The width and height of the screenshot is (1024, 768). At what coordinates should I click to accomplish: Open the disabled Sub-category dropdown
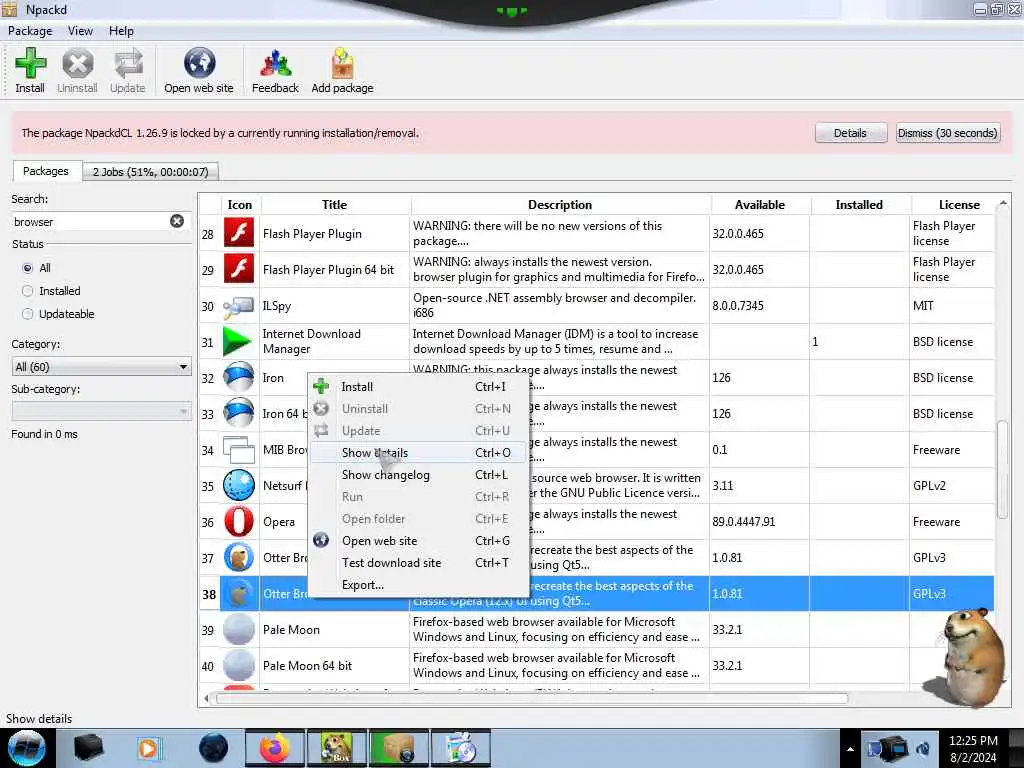pyautogui.click(x=101, y=411)
